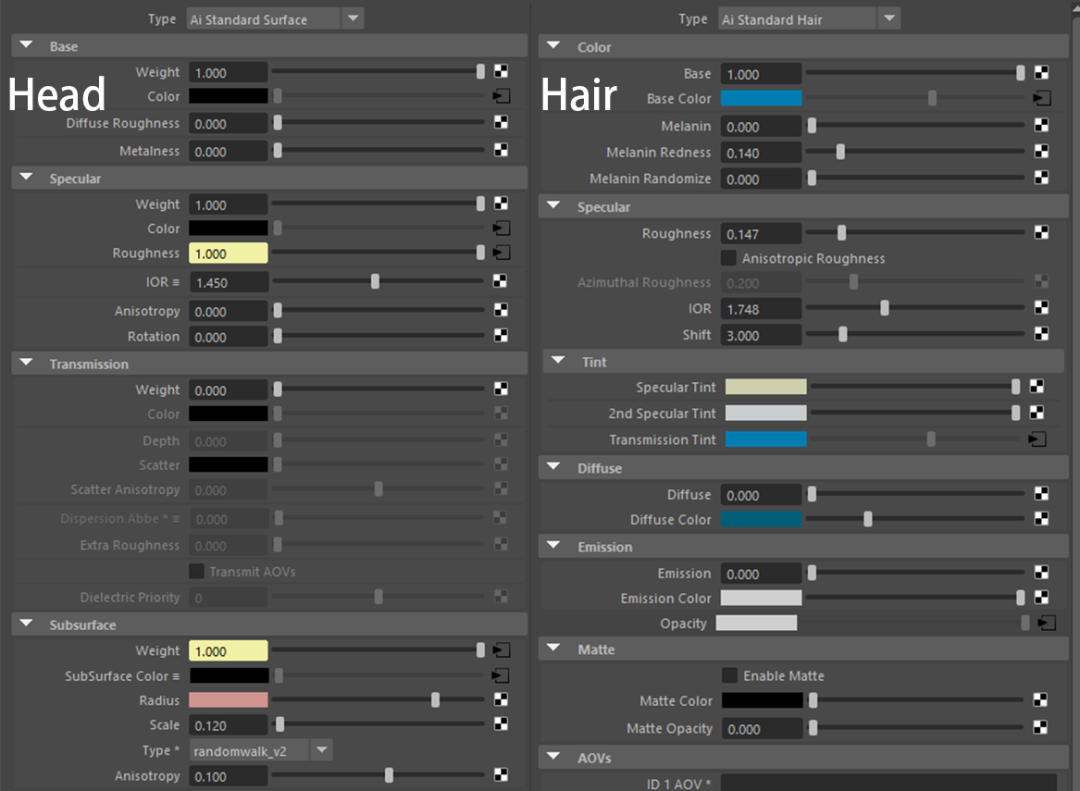Click the map button for Head Base Weight
This screenshot has height=791, width=1080.
[501, 71]
